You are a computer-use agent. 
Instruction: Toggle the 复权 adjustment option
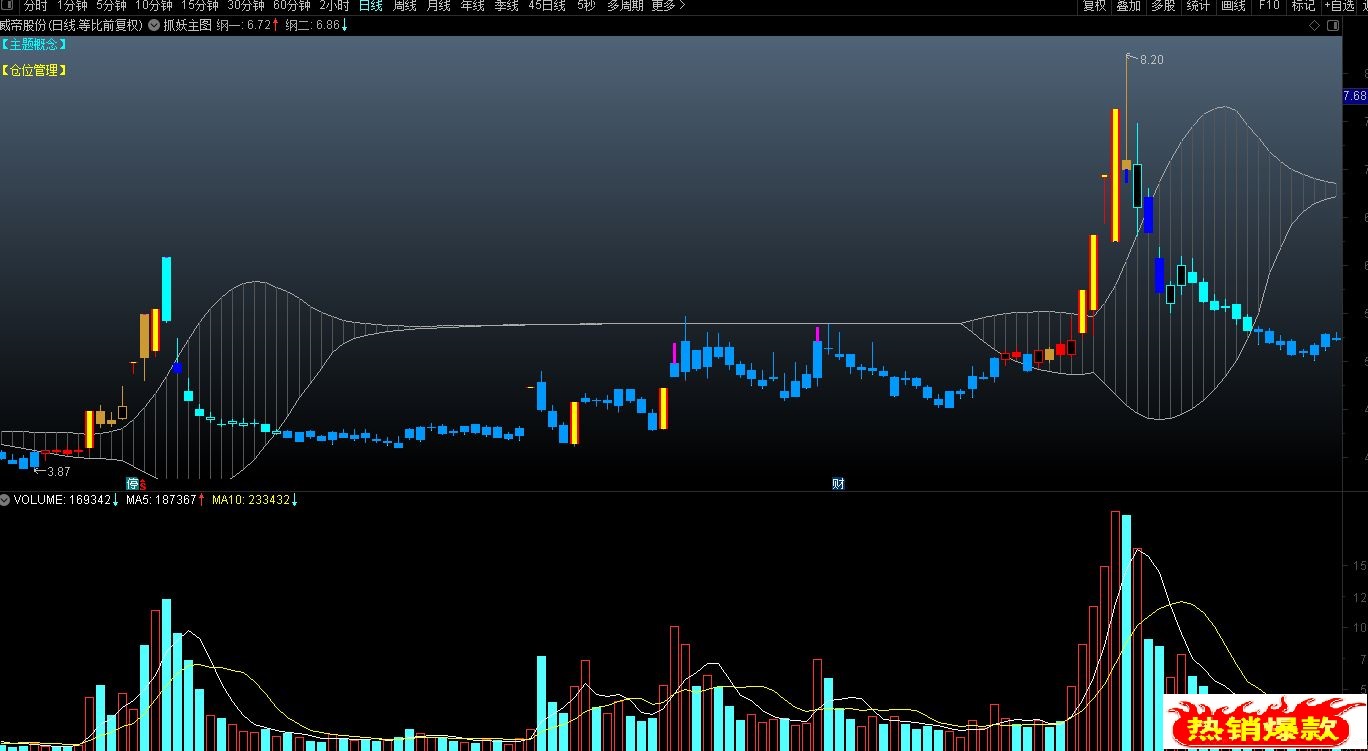tap(1094, 6)
